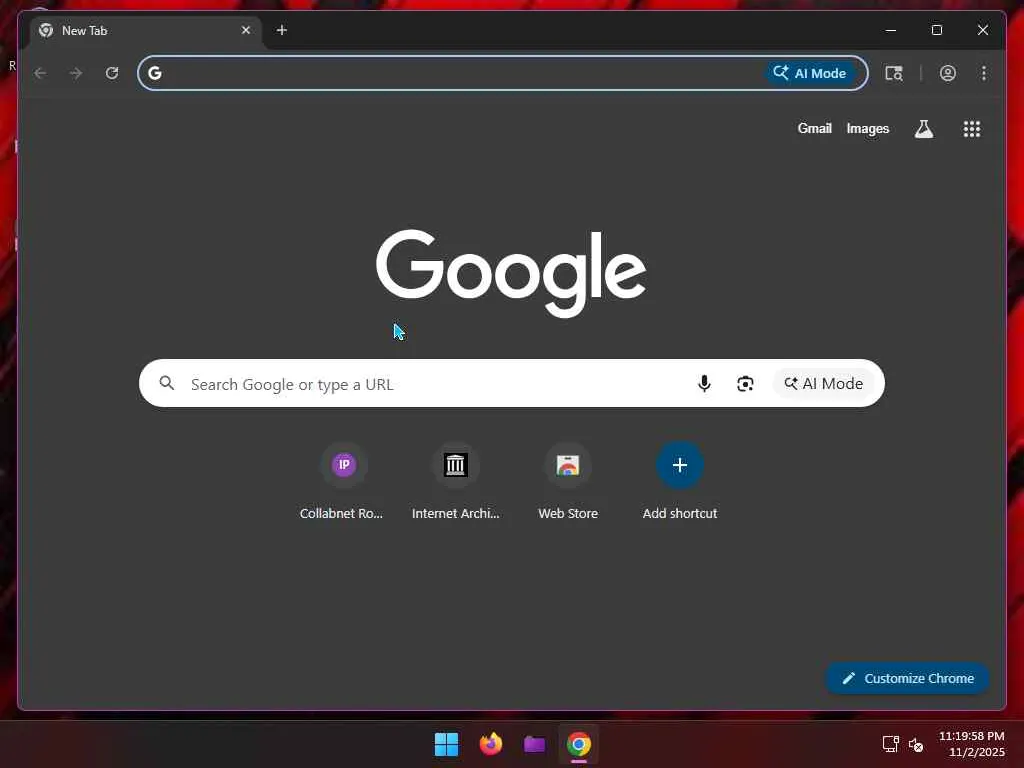Click the Google logo
This screenshot has width=1024, height=768.
click(511, 273)
